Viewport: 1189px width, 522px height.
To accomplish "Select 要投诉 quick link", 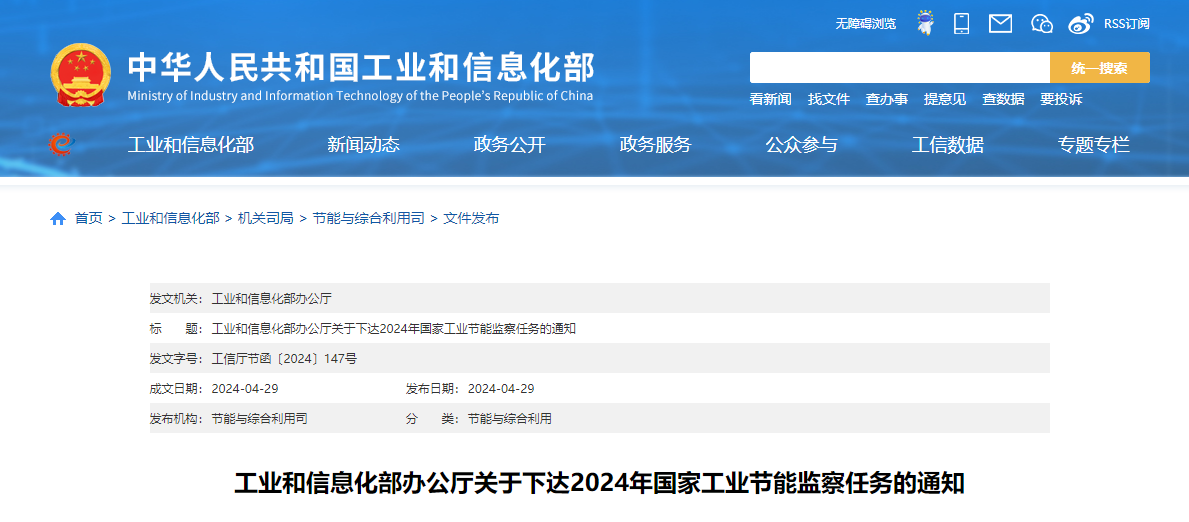I will tap(1061, 99).
